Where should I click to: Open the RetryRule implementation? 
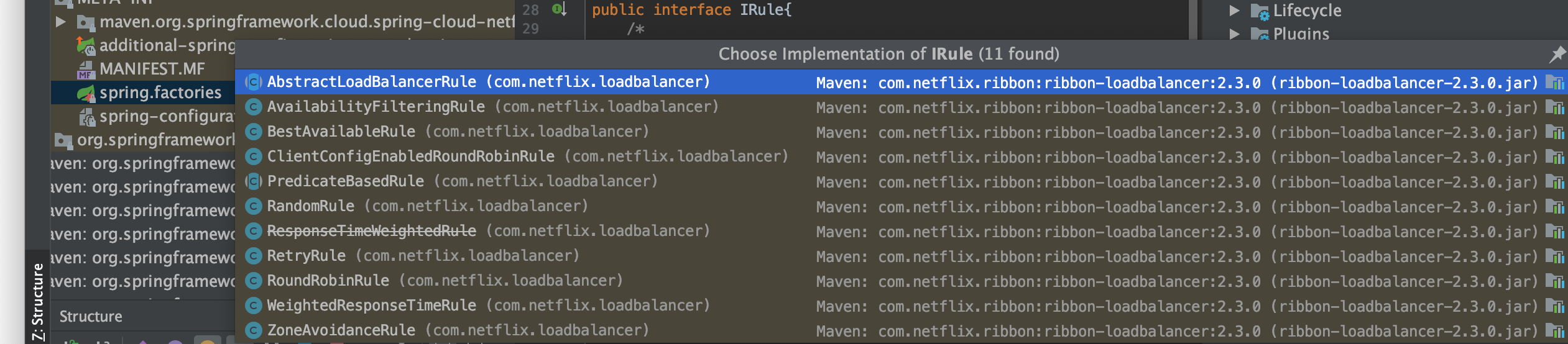coord(306,256)
